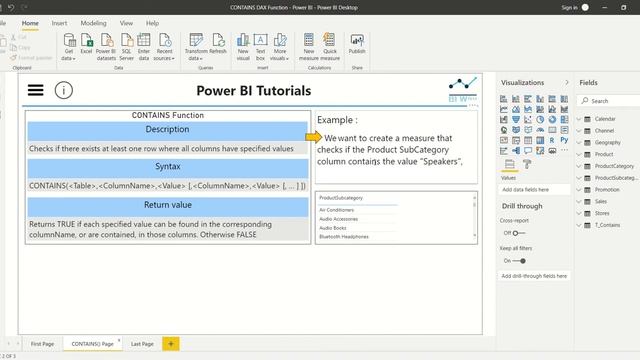The width and height of the screenshot is (640, 360).
Task: Select the funnel visual
Action: (x=516, y=119)
